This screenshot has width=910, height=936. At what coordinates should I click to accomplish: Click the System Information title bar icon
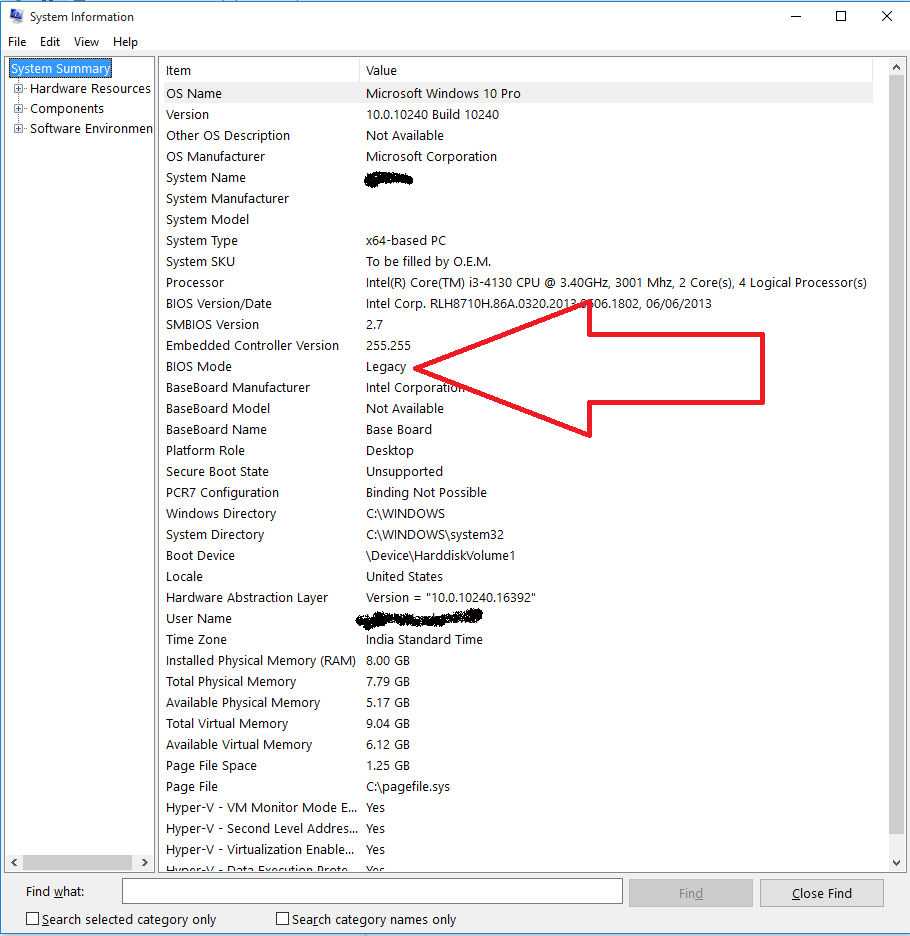coord(16,16)
